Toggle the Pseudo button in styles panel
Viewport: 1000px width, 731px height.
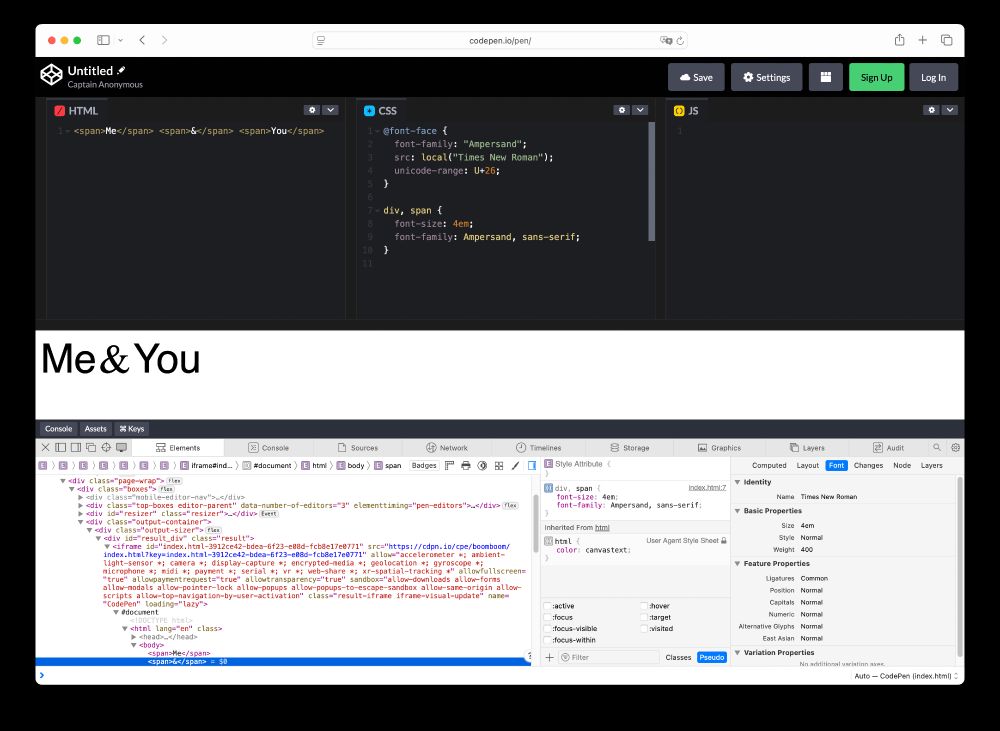coord(712,657)
